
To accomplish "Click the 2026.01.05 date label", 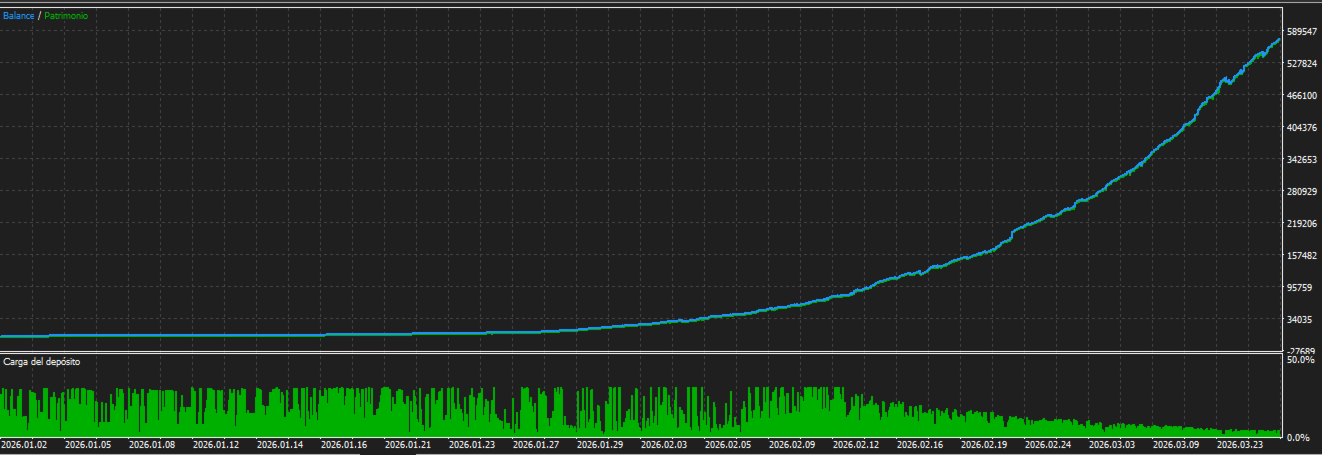I will (x=88, y=444).
